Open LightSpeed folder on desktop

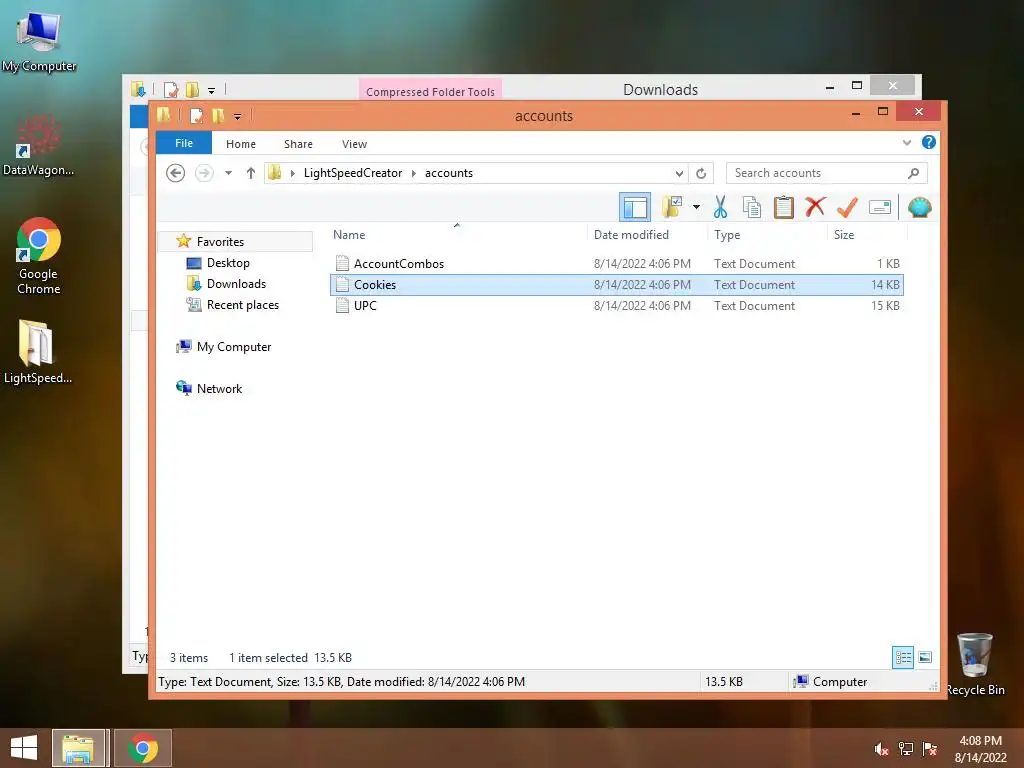(37, 352)
